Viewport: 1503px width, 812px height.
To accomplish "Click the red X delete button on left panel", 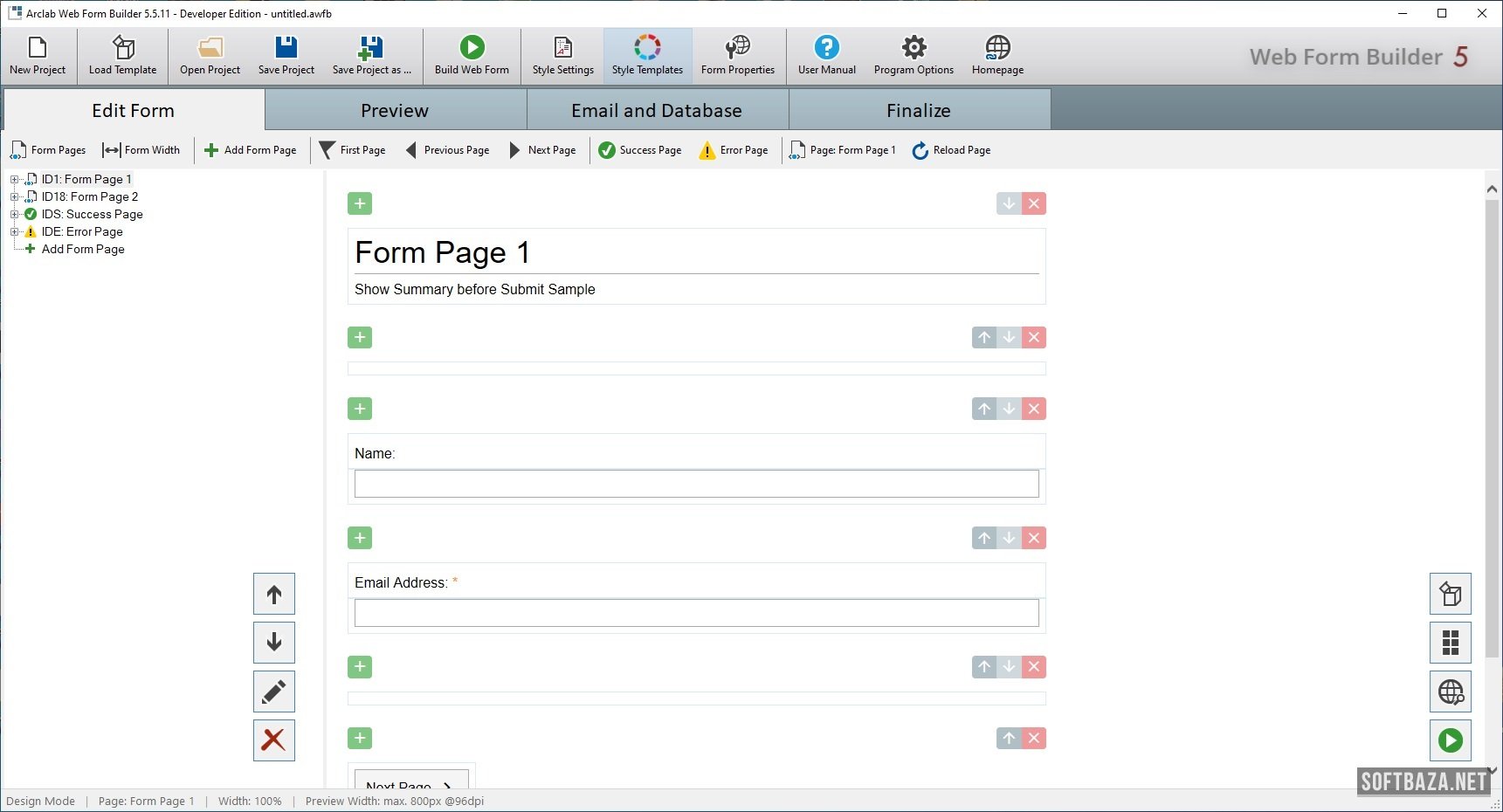I will click(274, 740).
